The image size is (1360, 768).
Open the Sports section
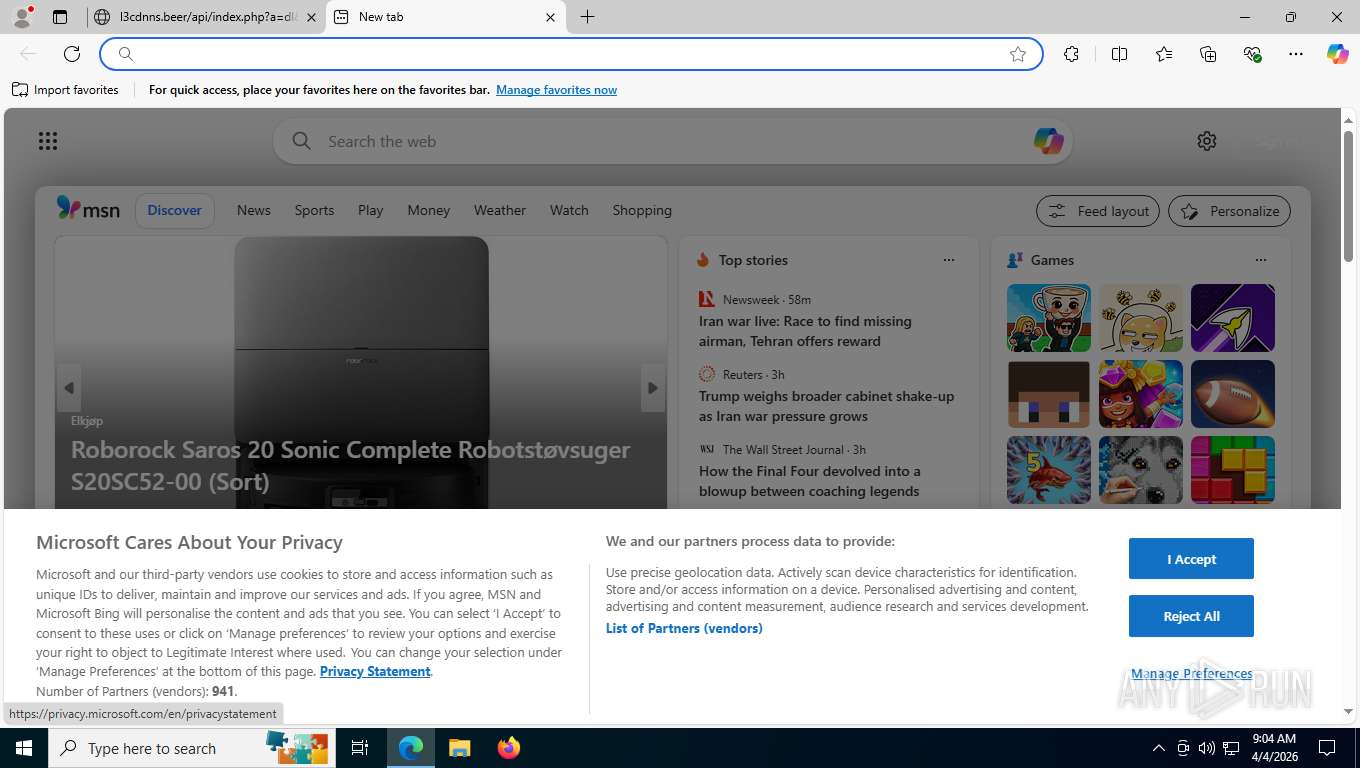(x=314, y=210)
